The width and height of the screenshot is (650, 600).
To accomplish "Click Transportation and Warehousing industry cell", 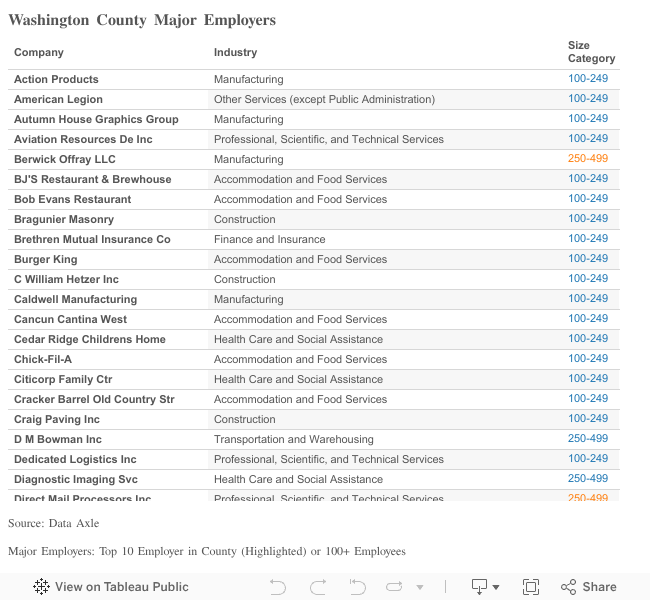I will click(x=293, y=439).
